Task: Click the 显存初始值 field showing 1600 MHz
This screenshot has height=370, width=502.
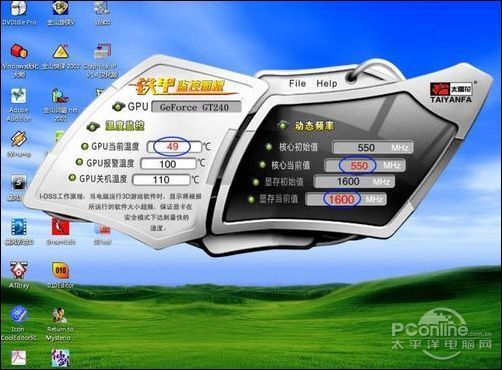Action: pyautogui.click(x=354, y=182)
